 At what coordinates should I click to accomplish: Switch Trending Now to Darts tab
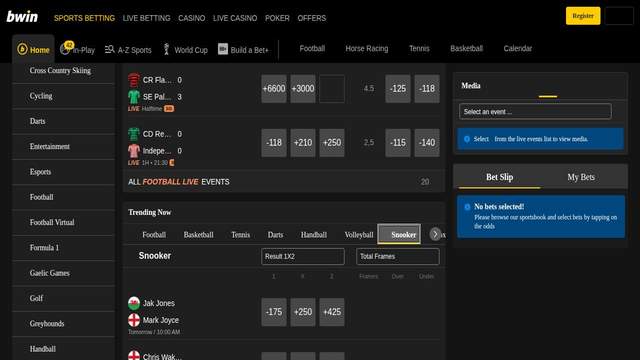(276, 235)
